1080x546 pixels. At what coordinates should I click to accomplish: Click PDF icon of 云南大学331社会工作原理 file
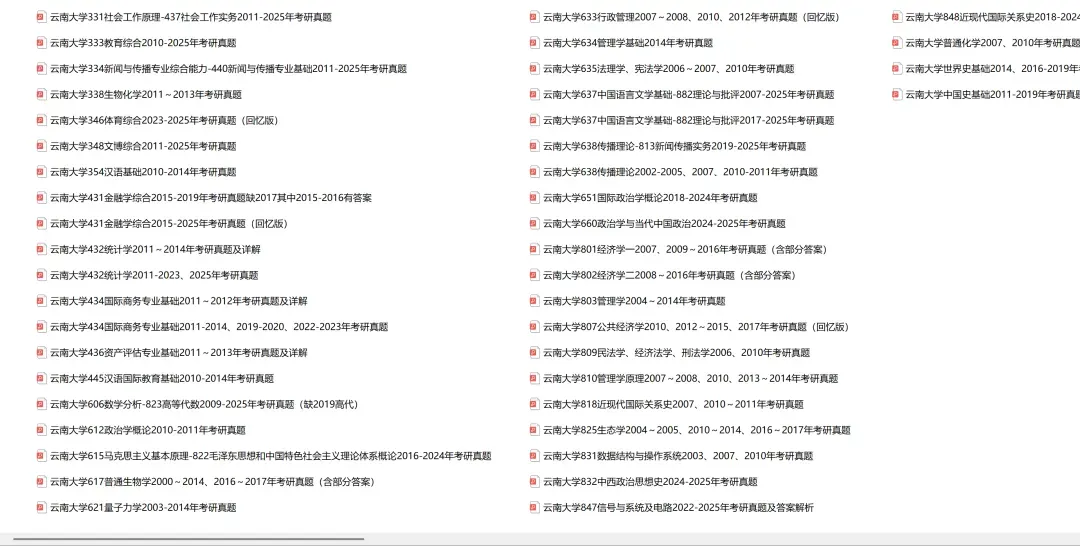[41, 17]
